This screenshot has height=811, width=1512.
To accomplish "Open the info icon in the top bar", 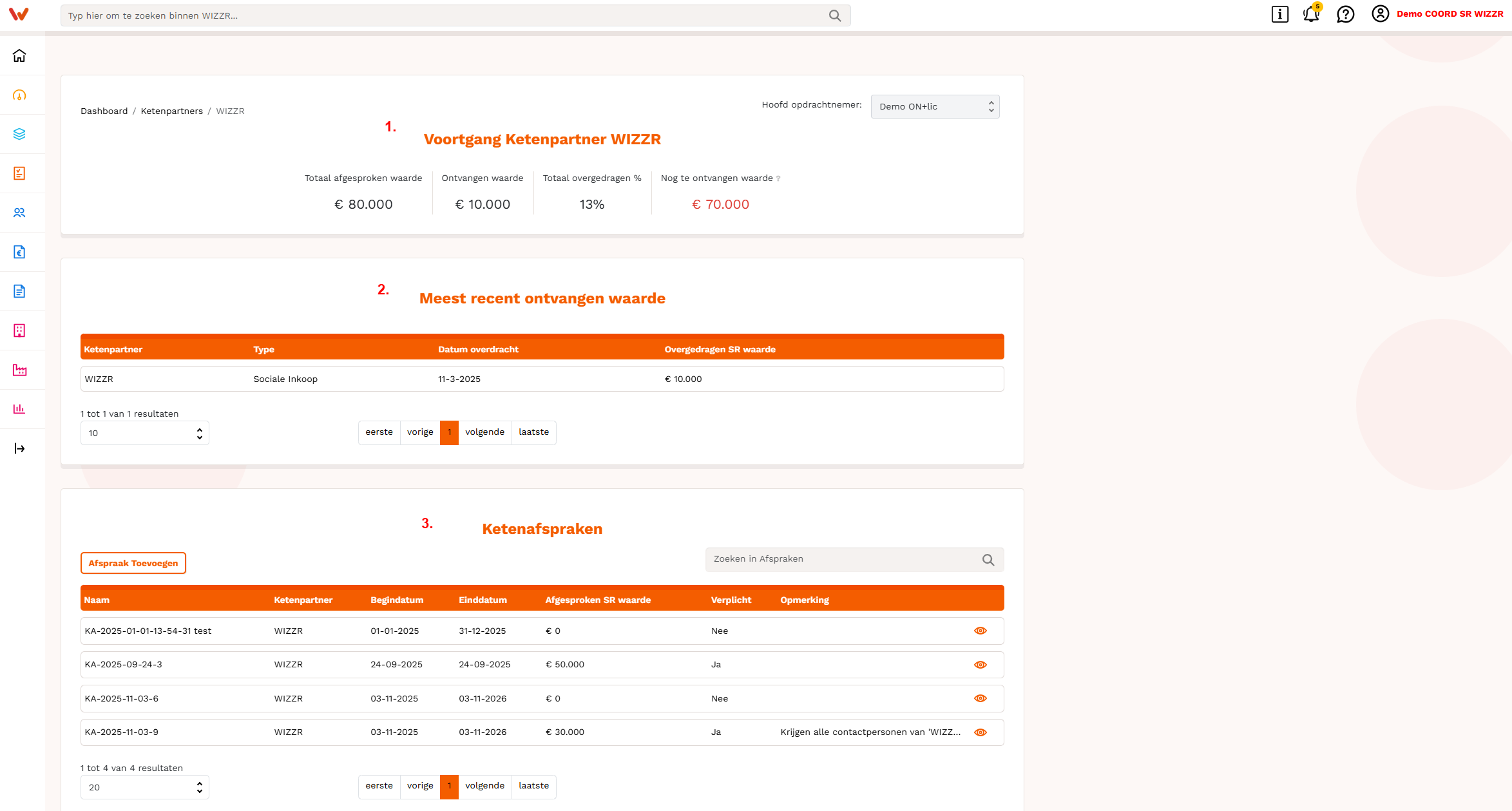I will [1280, 14].
